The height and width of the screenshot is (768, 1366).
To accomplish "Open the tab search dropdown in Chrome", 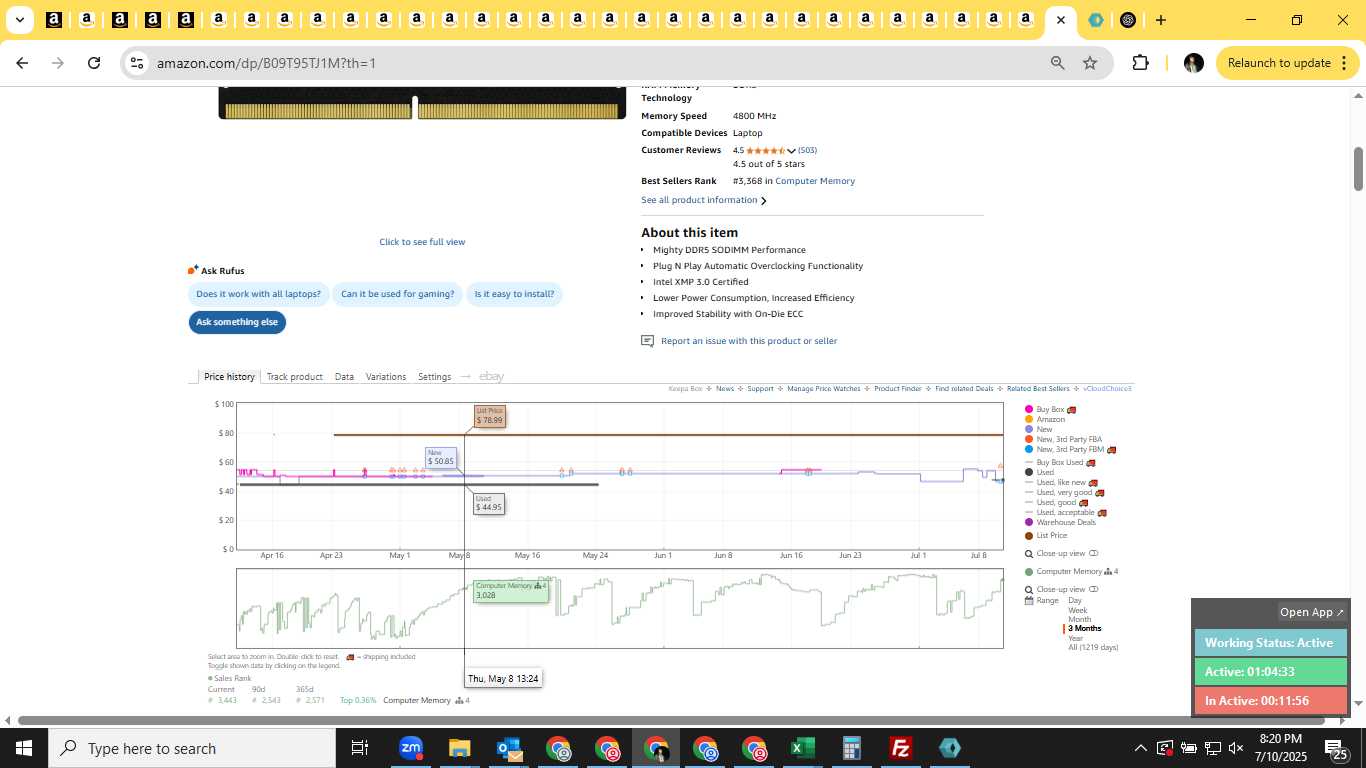I will pos(20,20).
